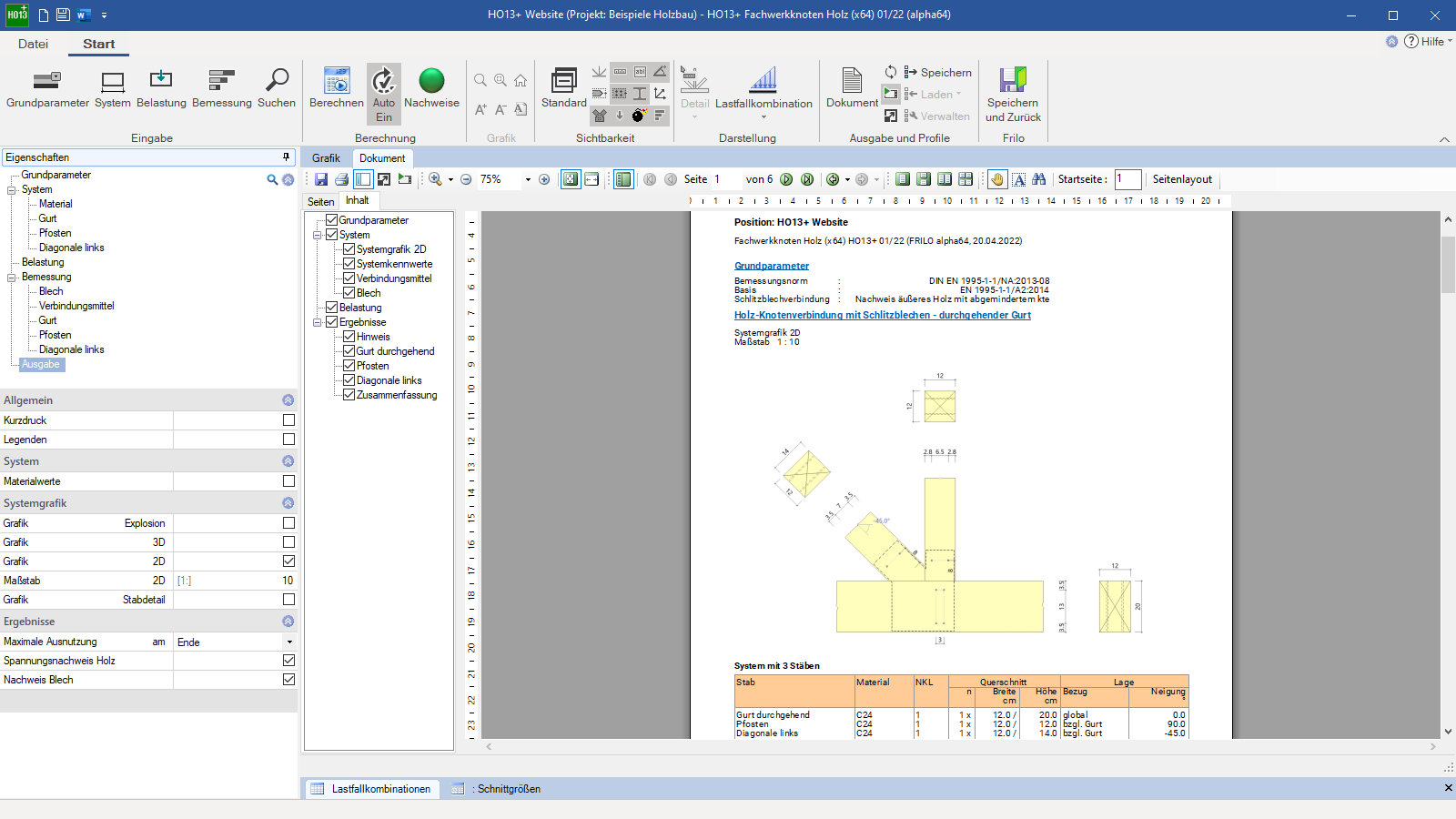Open Lastfallkombination dropdown arrow
Viewport: 1456px width, 819px height.
tap(763, 116)
